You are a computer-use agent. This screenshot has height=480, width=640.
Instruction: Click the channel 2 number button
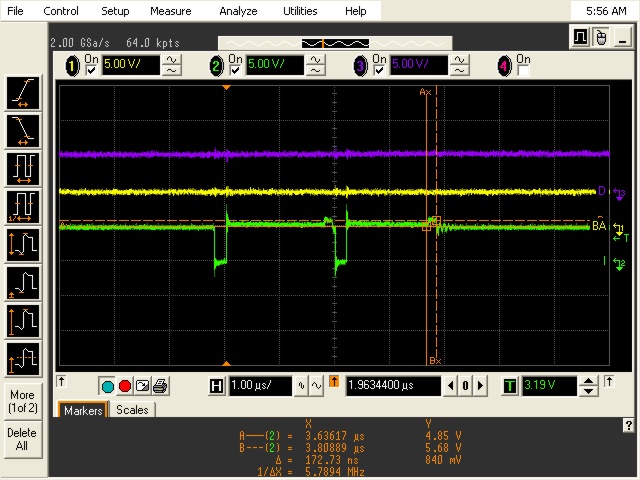217,66
